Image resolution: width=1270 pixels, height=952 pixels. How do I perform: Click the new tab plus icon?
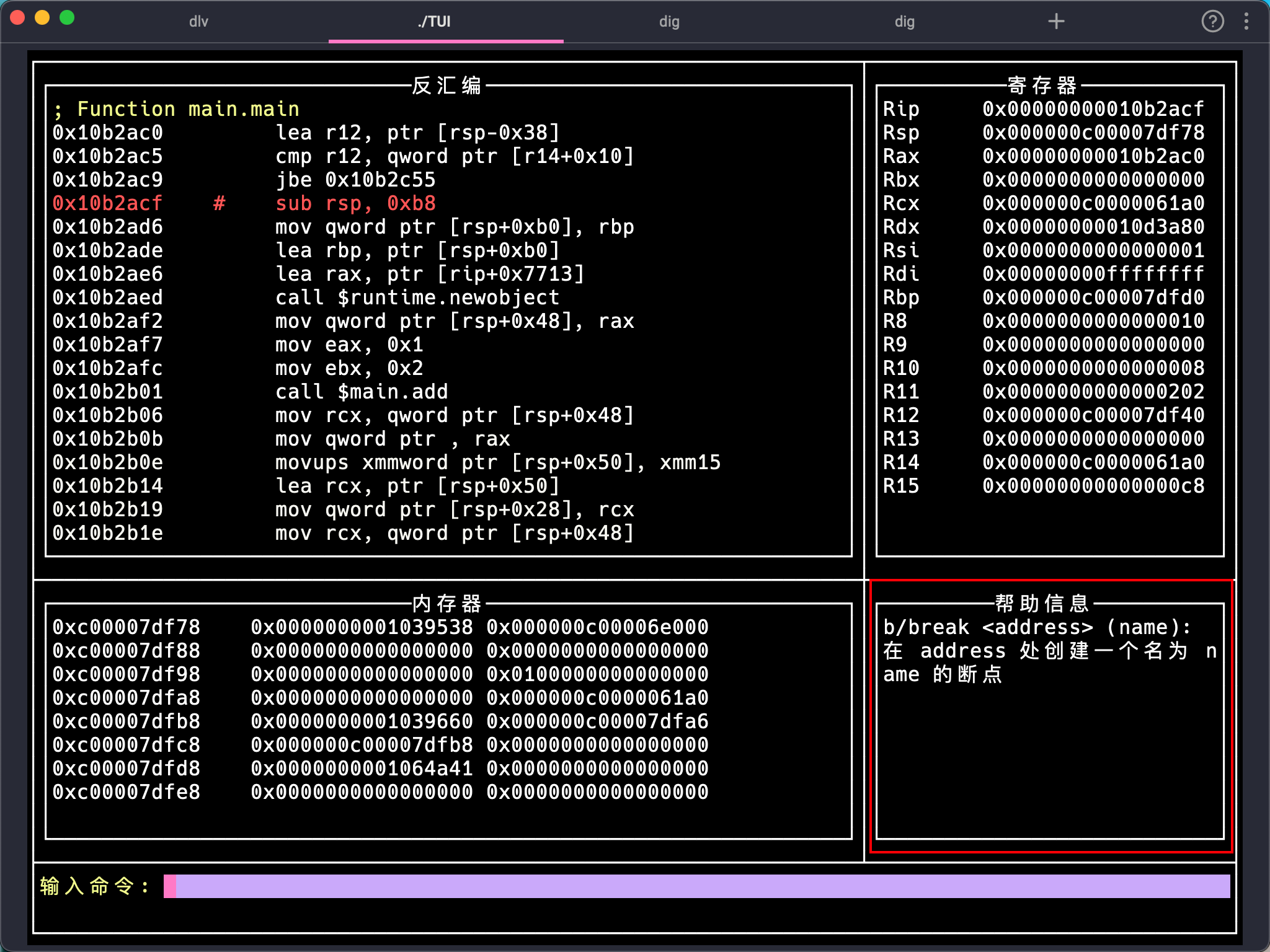[1056, 22]
